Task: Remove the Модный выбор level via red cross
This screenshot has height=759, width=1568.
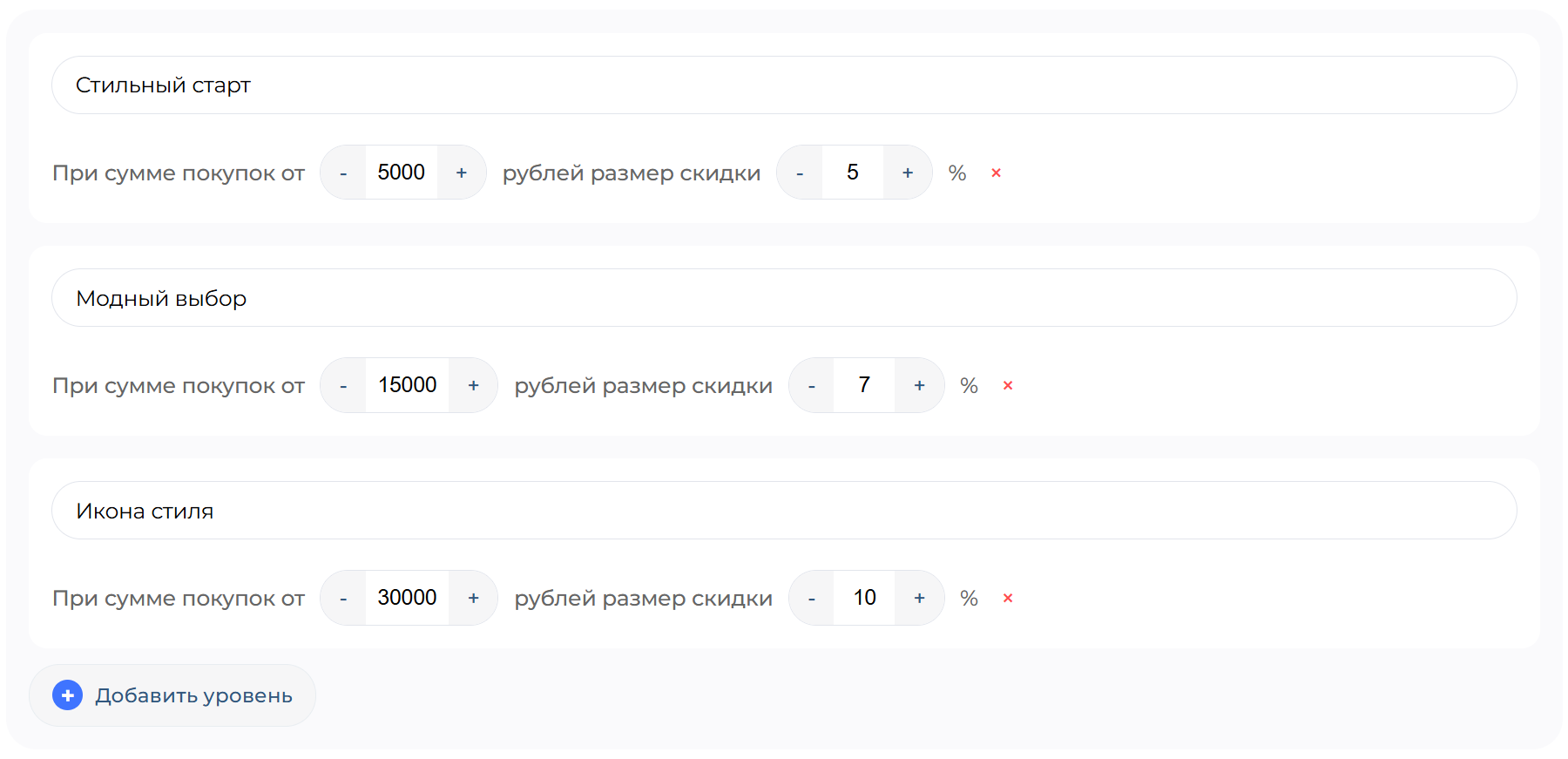Action: [x=1008, y=385]
